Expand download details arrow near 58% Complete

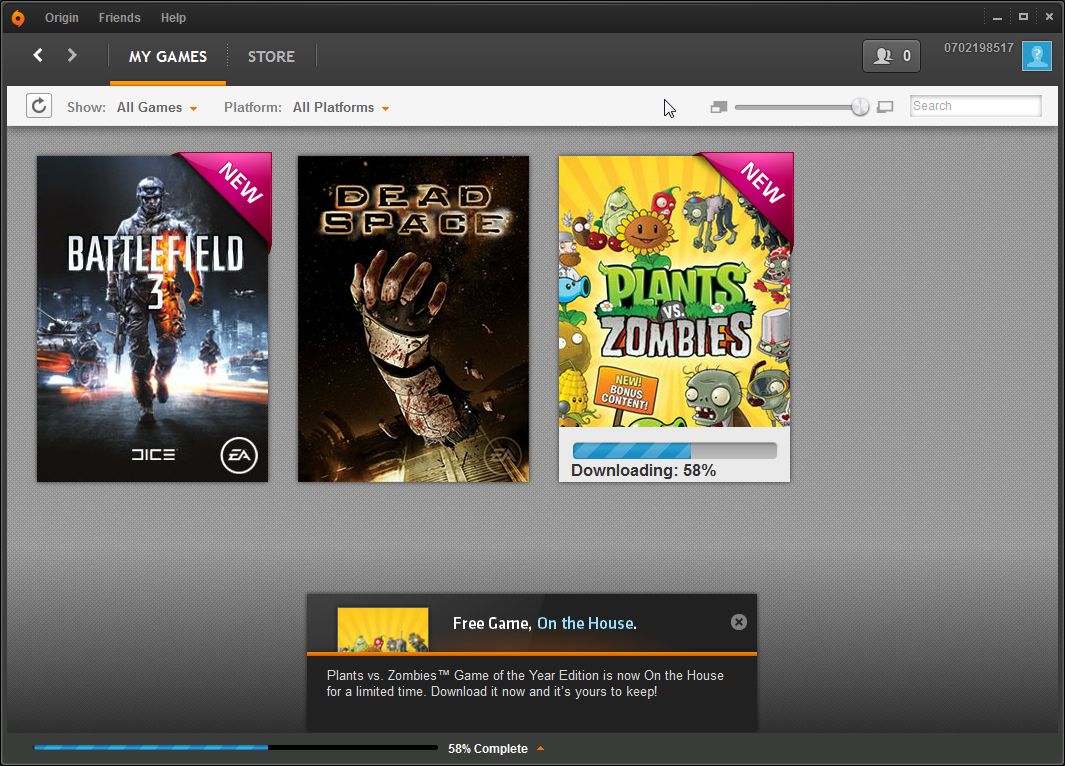point(541,748)
